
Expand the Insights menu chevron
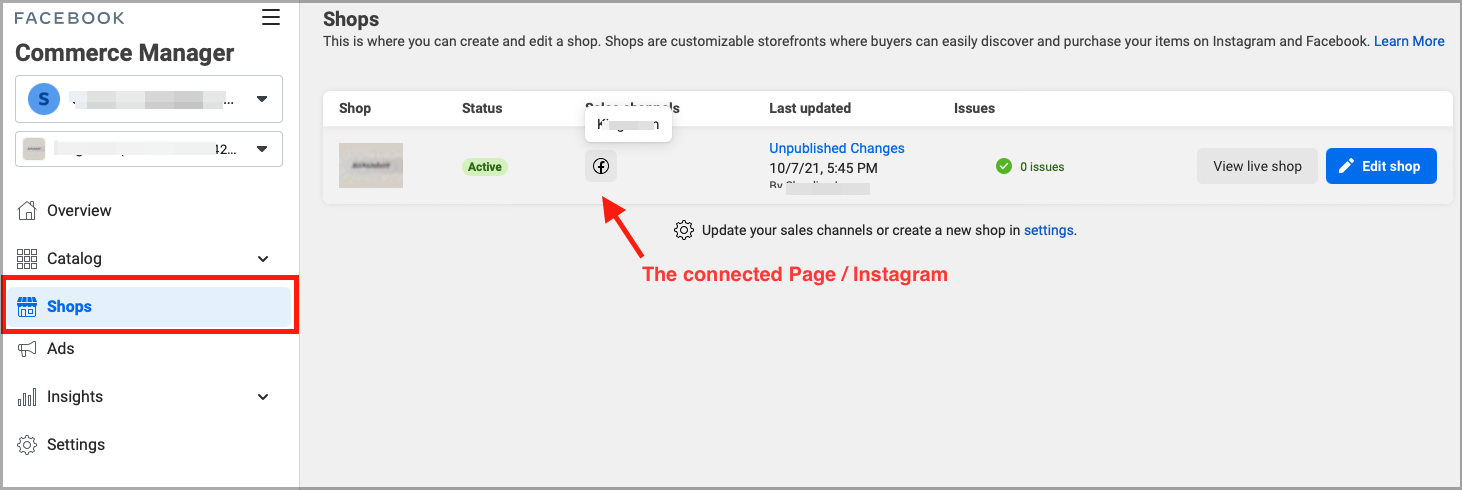[263, 397]
